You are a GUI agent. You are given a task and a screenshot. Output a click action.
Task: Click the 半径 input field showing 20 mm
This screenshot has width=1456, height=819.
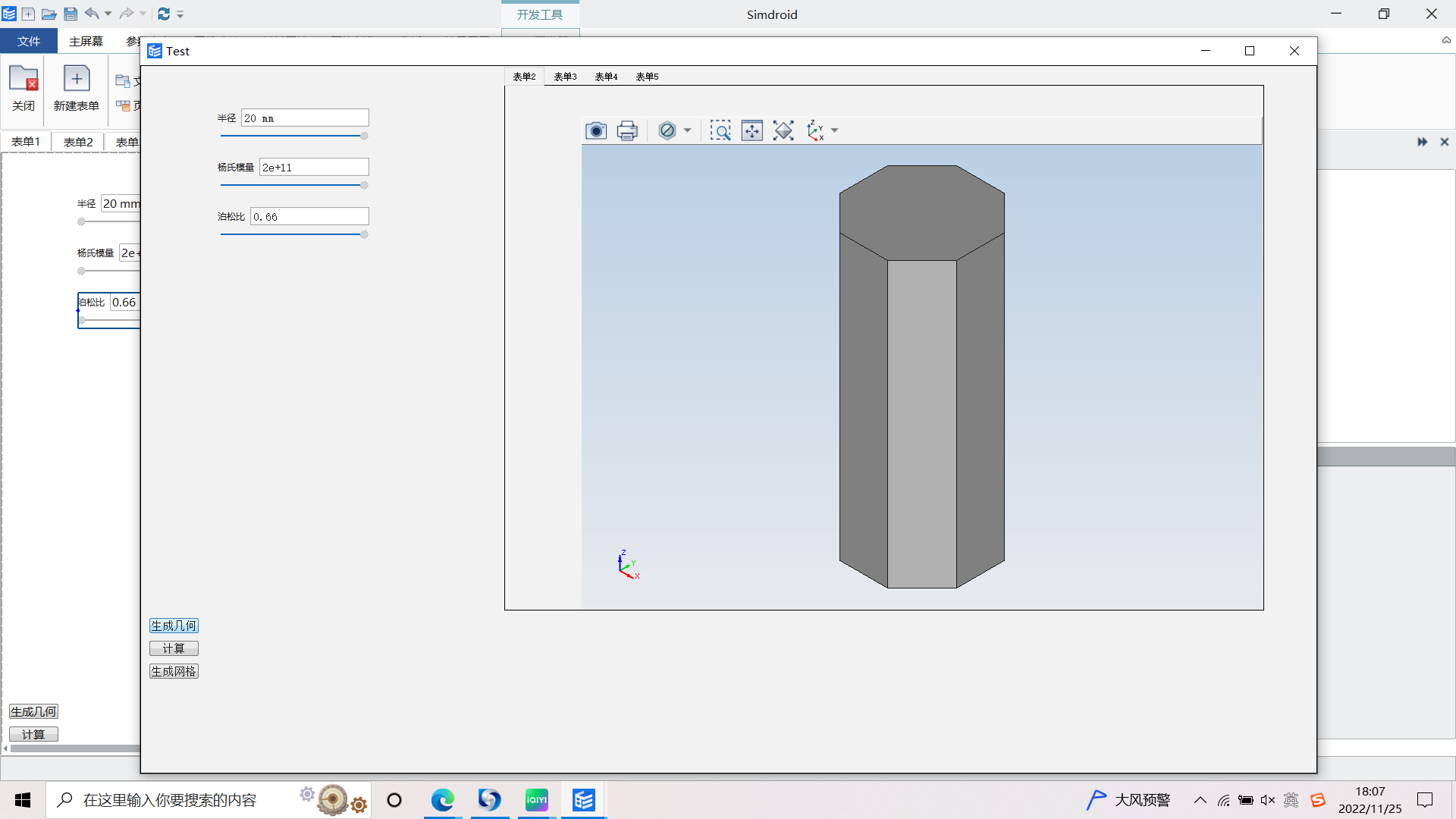pyautogui.click(x=305, y=118)
